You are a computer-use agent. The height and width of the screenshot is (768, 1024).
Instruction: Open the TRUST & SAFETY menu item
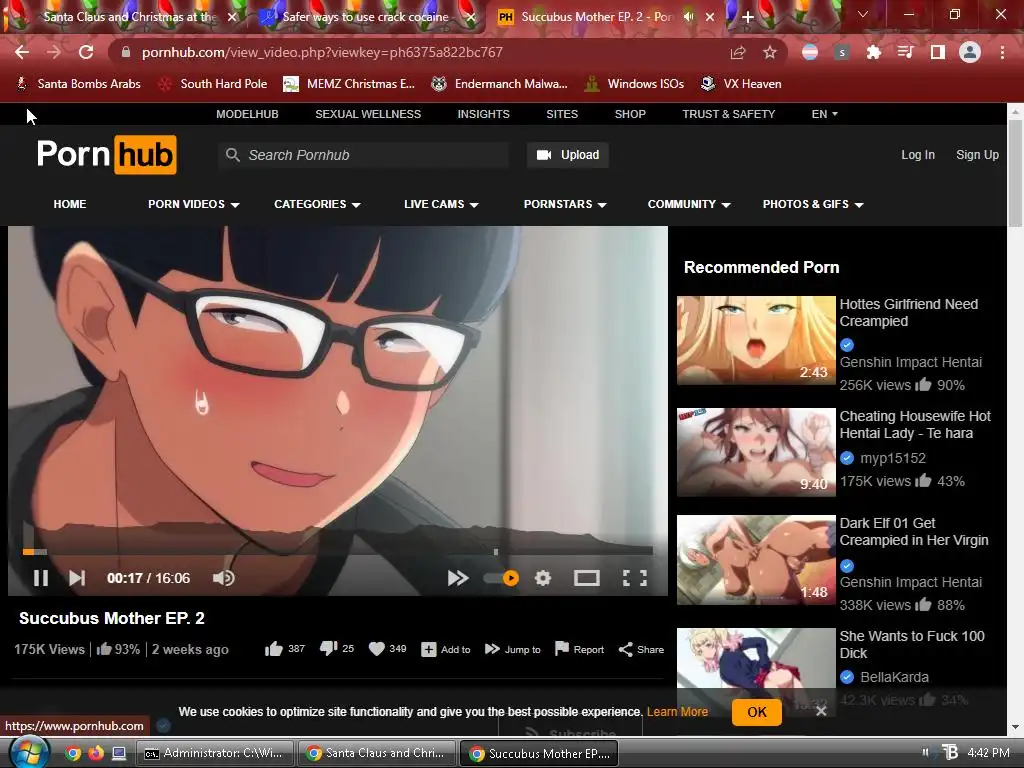pos(729,114)
